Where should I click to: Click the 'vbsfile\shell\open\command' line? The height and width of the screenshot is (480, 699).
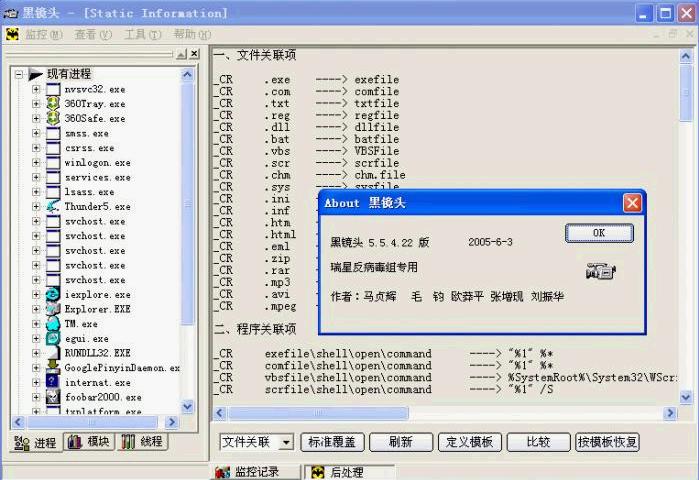click(348, 377)
